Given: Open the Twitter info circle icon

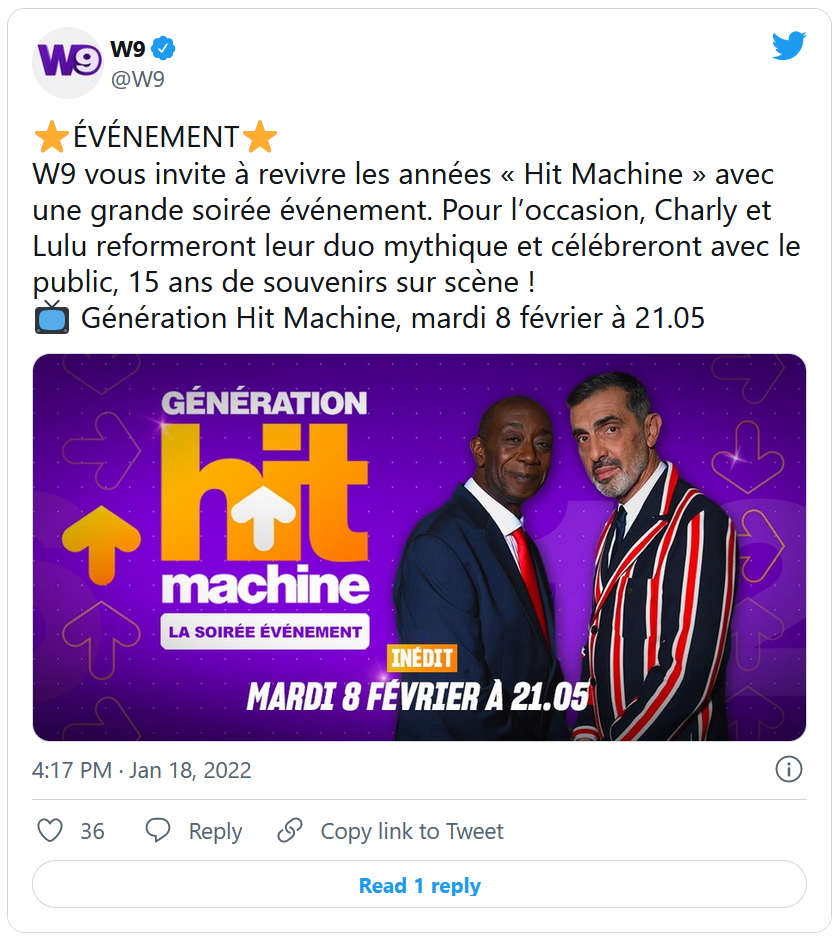Looking at the screenshot, I should [789, 769].
